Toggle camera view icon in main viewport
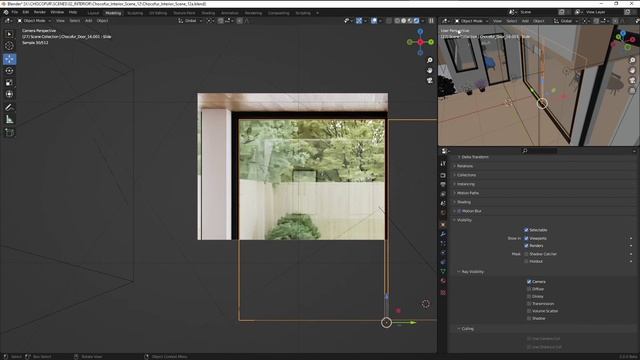Image resolution: width=640 pixels, height=360 pixels. coord(429,81)
